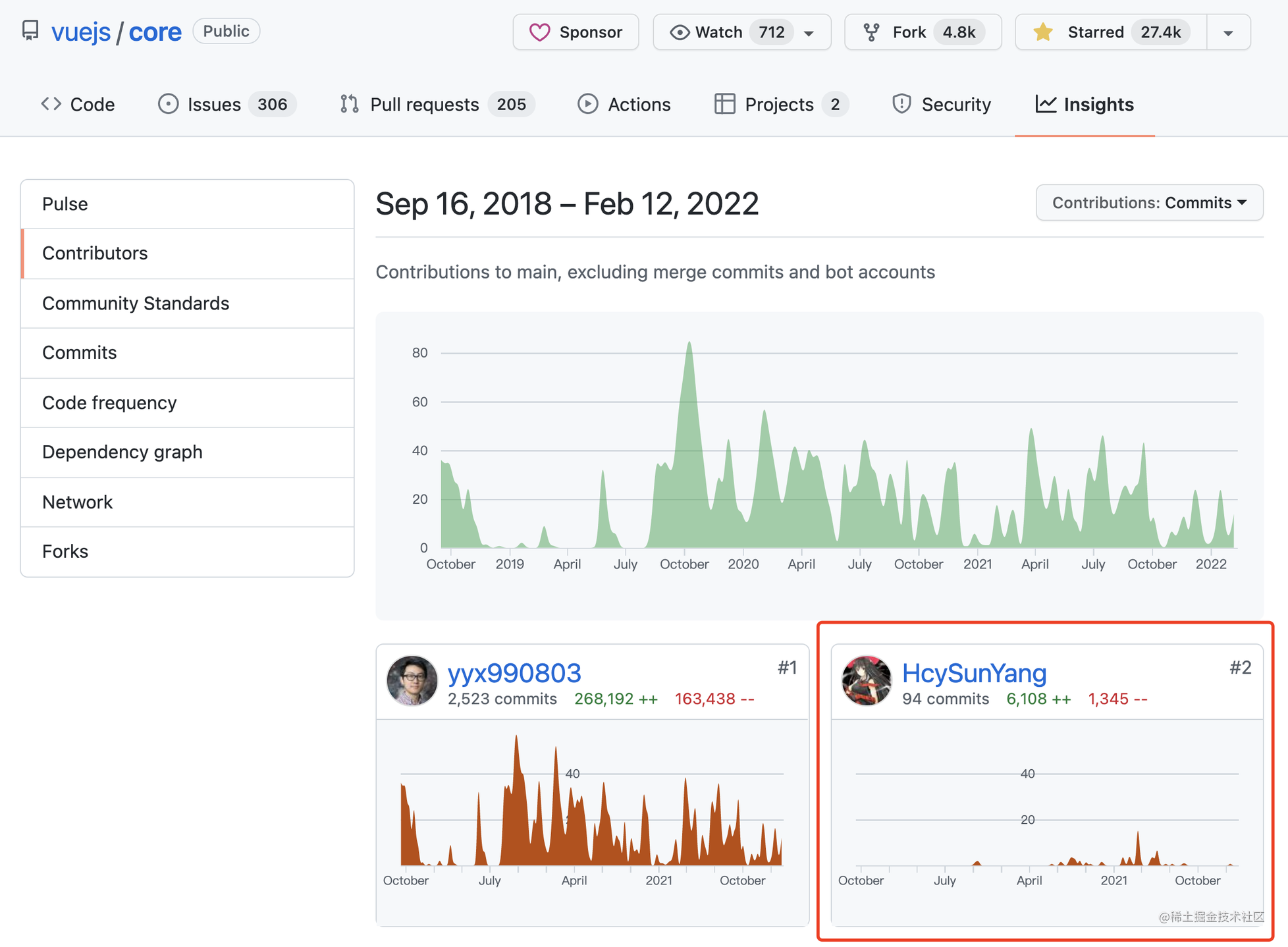1288x947 pixels.
Task: Click the Projects table icon
Action: [724, 104]
